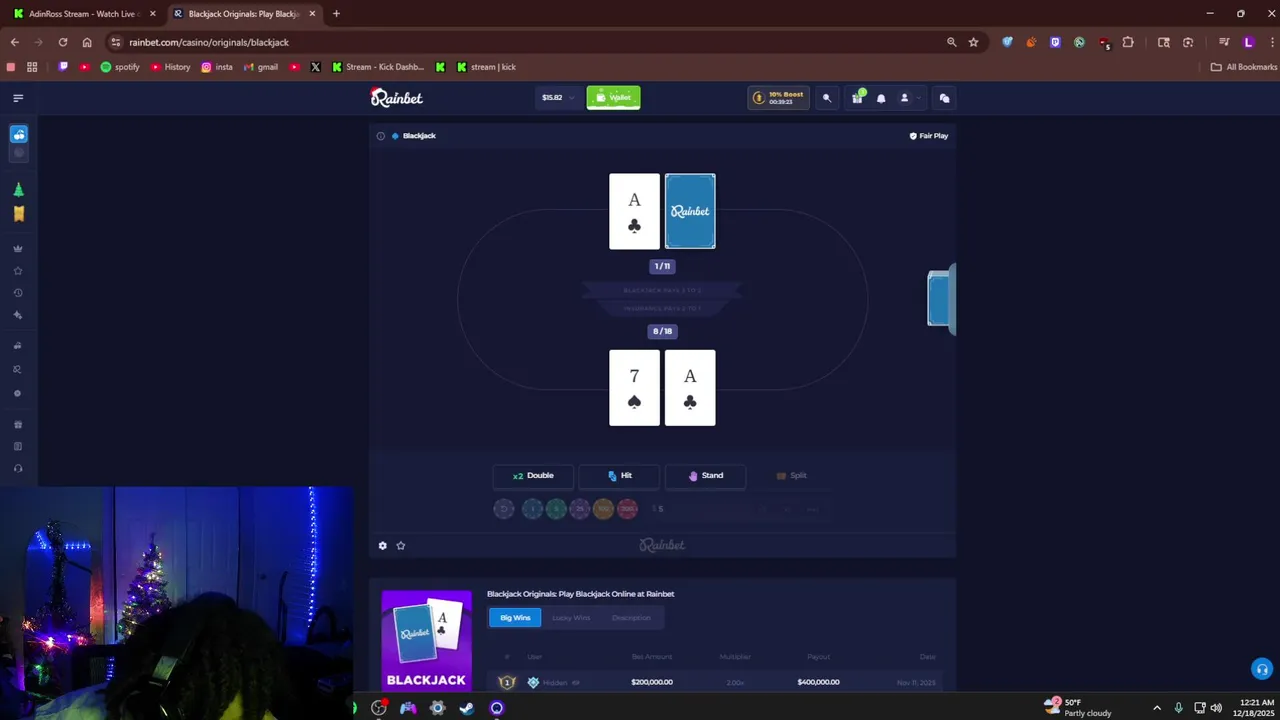Open Steam from the taskbar
1280x720 pixels.
point(467,708)
